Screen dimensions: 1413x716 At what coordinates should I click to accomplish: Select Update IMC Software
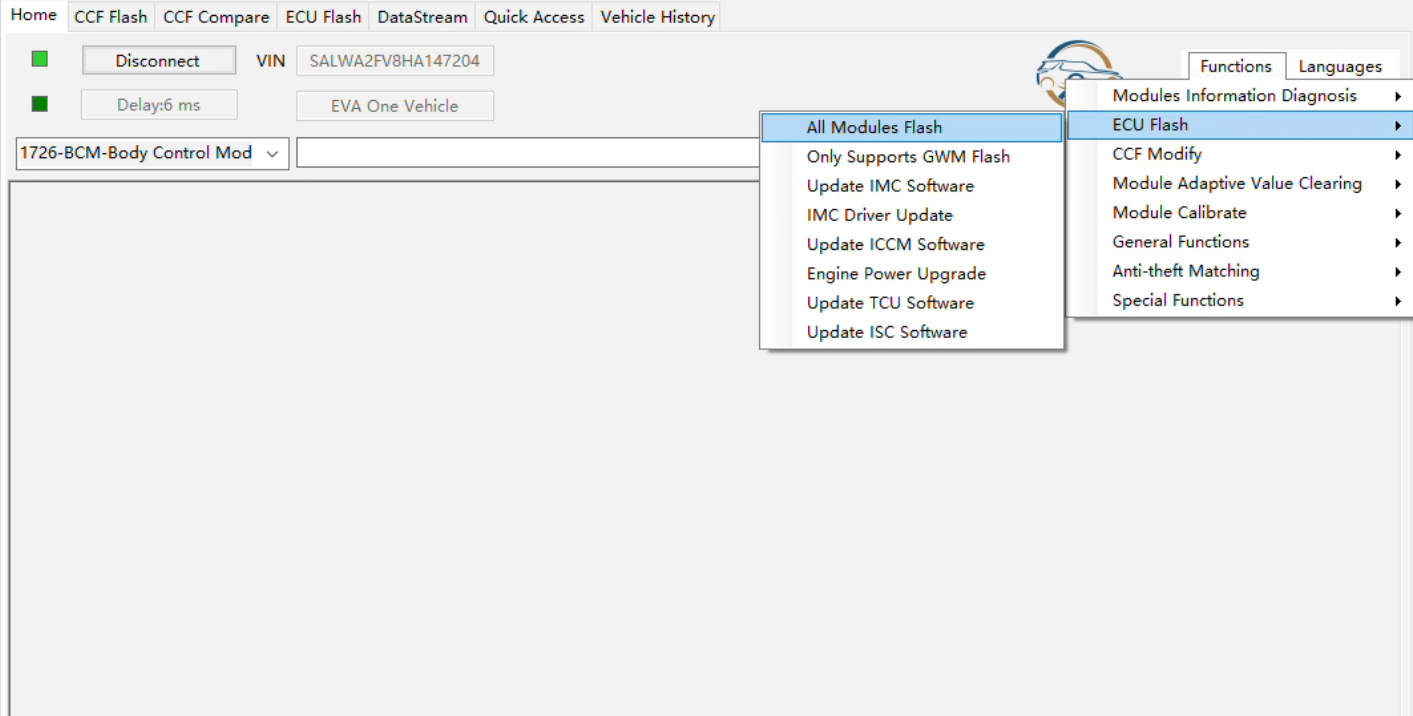click(912, 186)
